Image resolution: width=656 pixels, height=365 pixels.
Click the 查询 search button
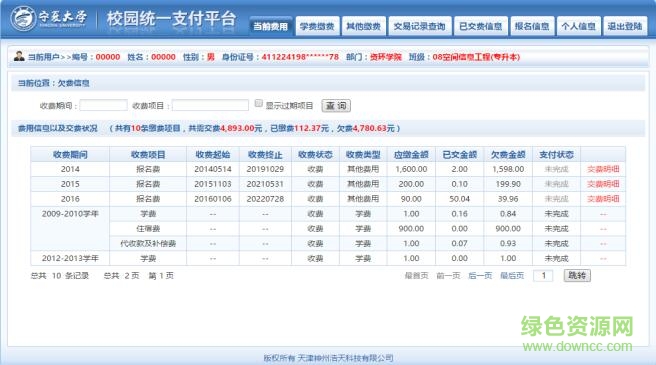tap(336, 105)
